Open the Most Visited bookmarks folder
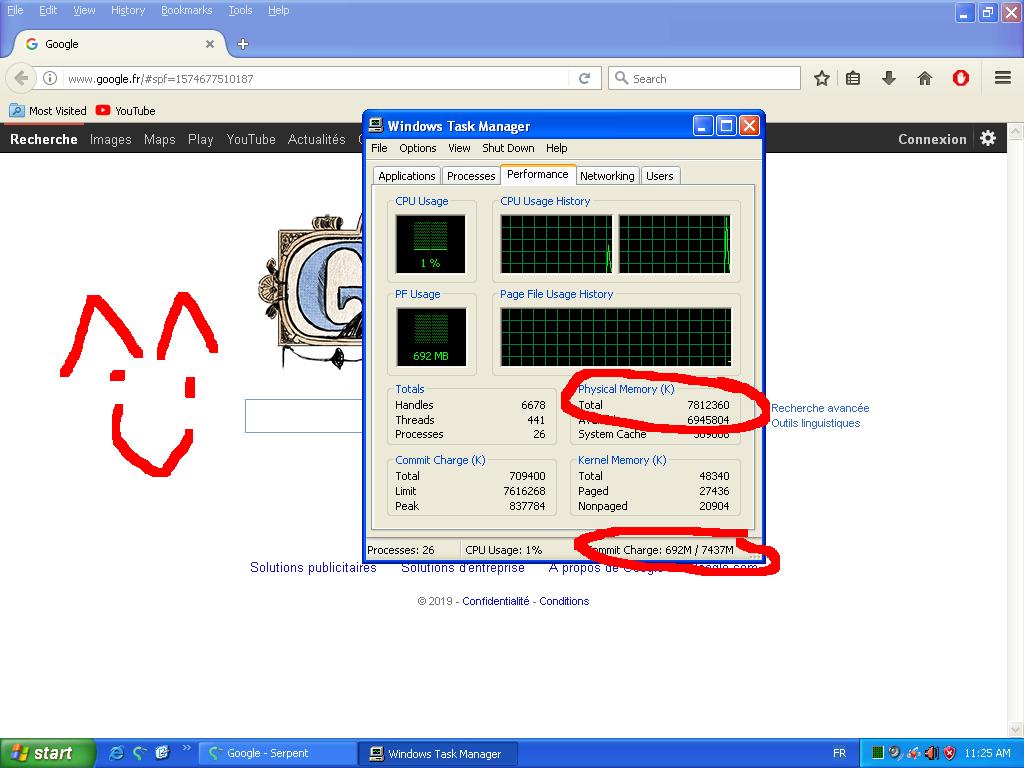This screenshot has height=768, width=1024. tap(48, 111)
